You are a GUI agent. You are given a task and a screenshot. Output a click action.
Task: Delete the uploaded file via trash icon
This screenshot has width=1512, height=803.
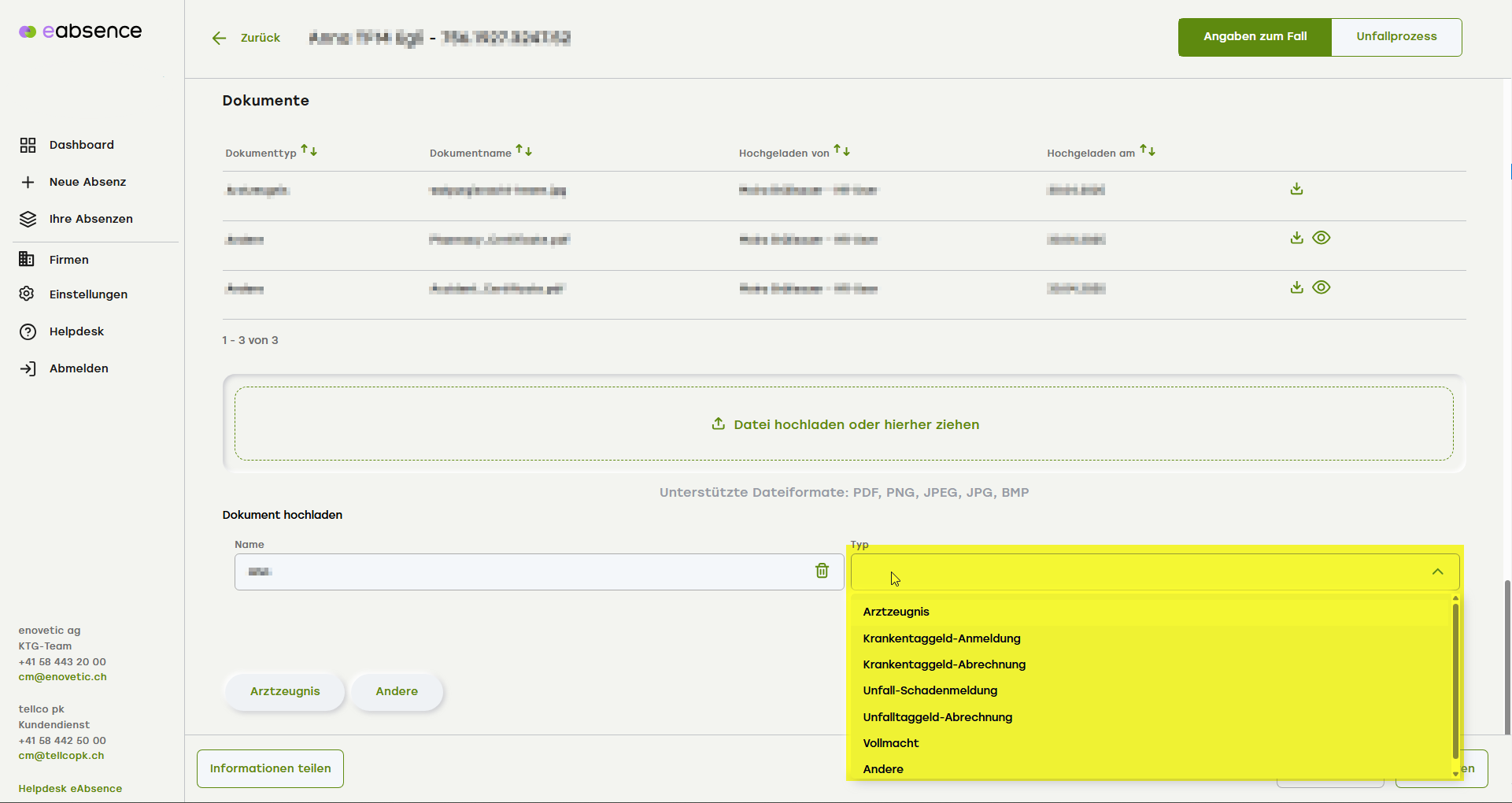pyautogui.click(x=822, y=571)
